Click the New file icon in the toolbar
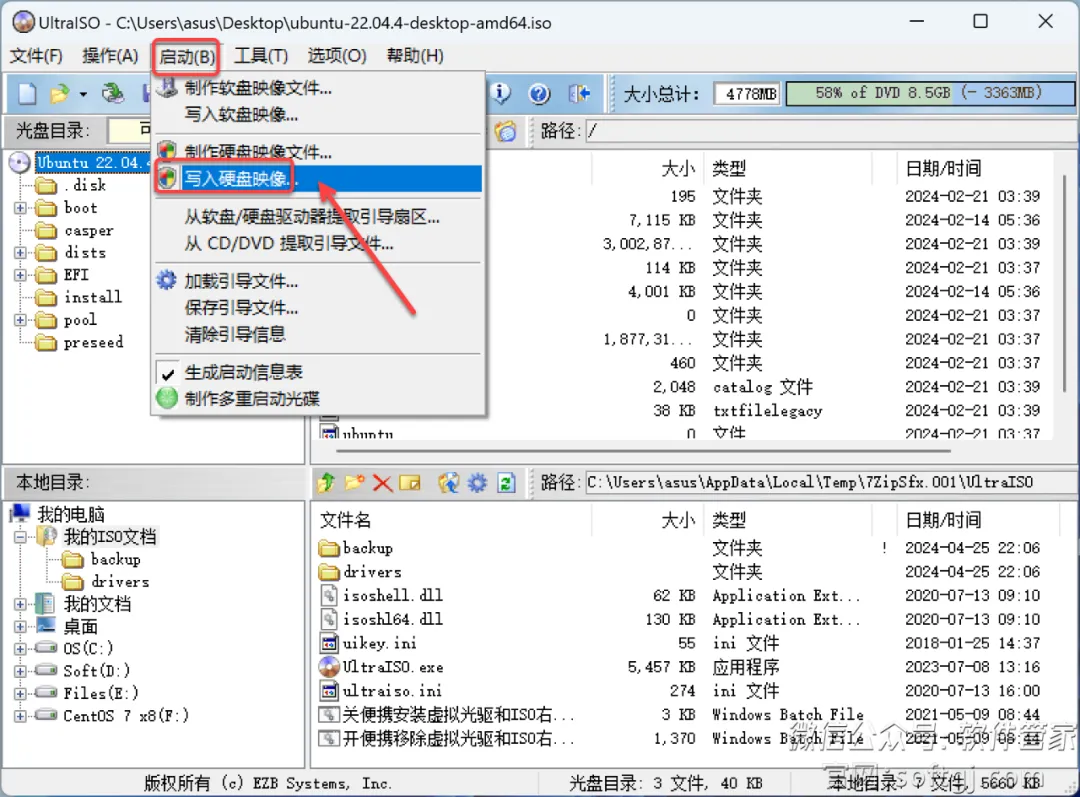 [27, 93]
